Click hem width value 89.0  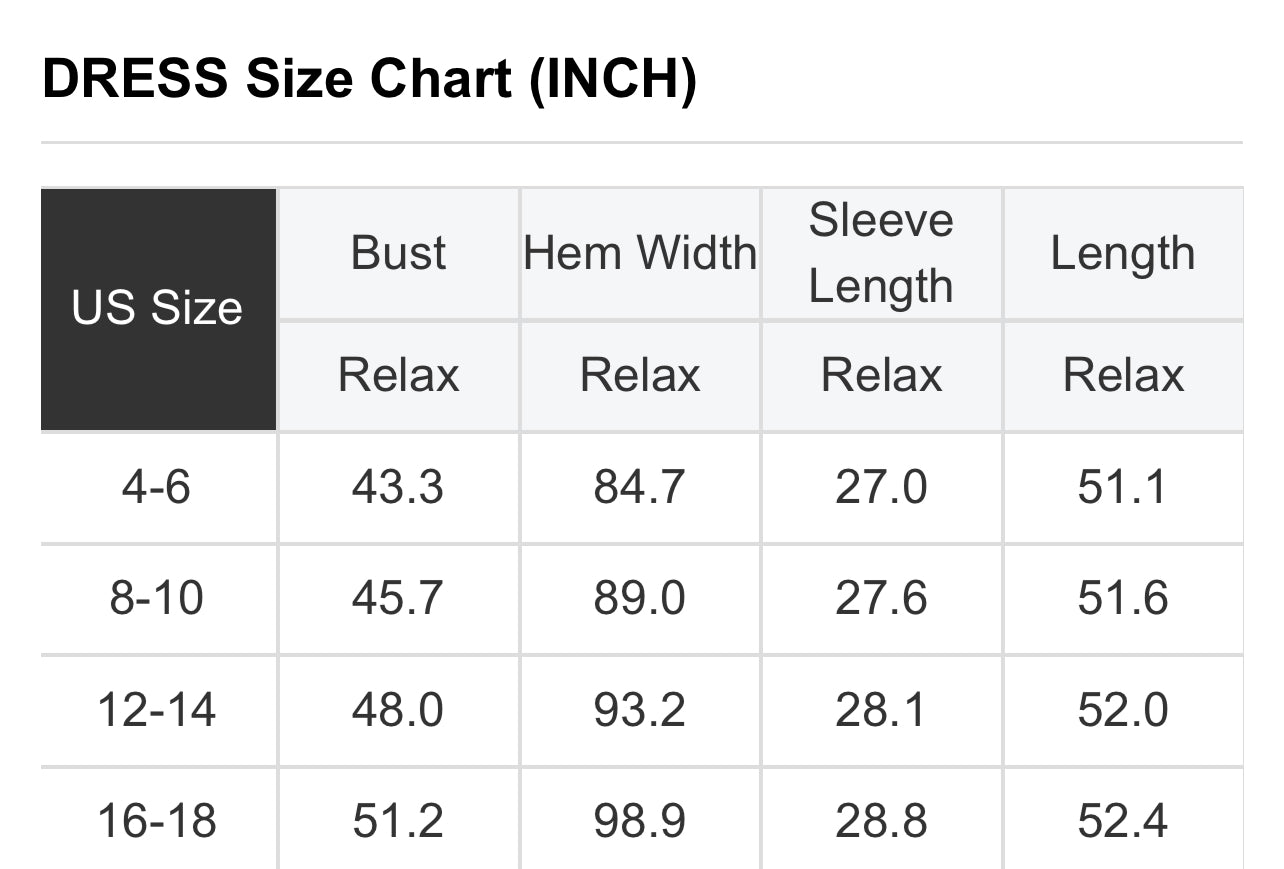[x=640, y=599]
